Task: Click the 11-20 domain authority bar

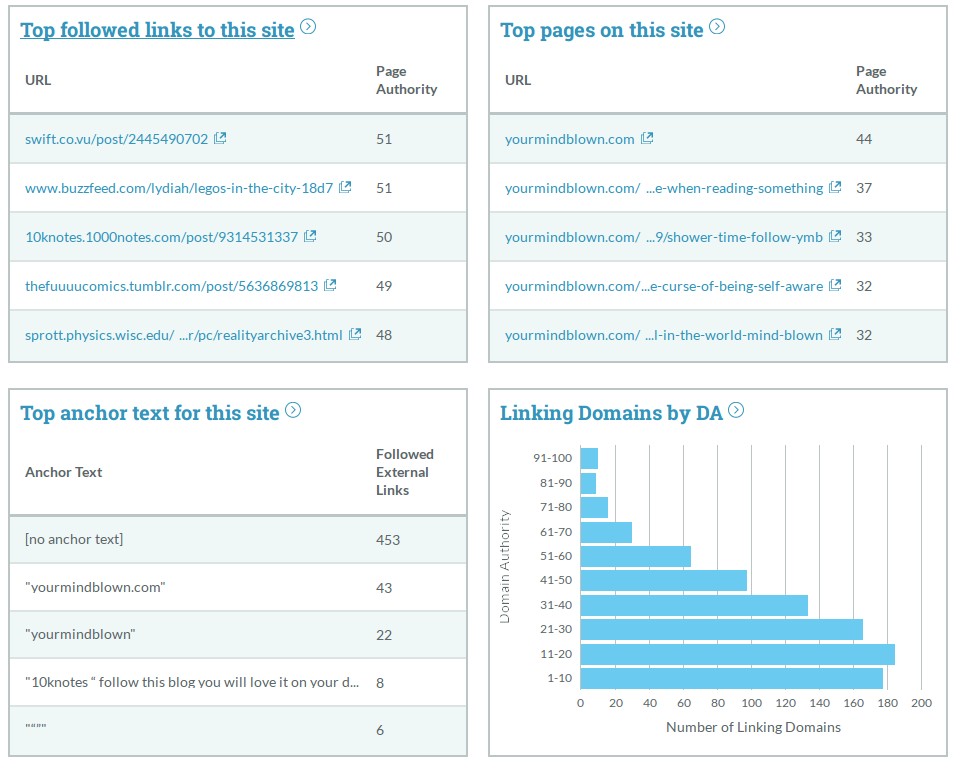Action: point(737,654)
